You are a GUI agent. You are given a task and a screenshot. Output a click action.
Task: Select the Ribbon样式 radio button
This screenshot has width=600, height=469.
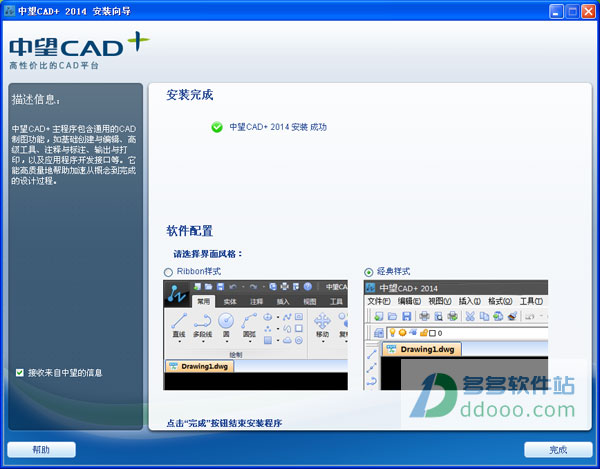[168, 272]
